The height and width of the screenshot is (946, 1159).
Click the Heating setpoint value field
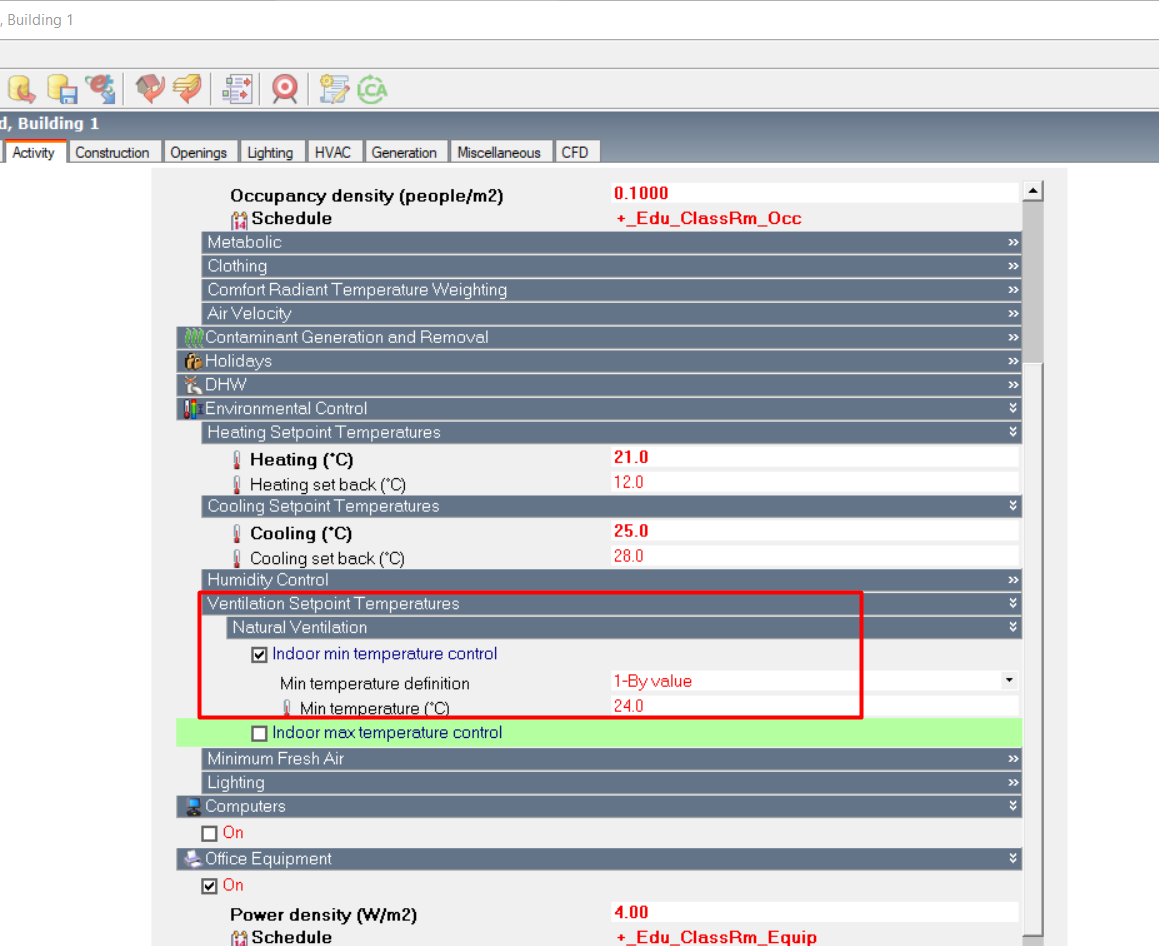815,457
